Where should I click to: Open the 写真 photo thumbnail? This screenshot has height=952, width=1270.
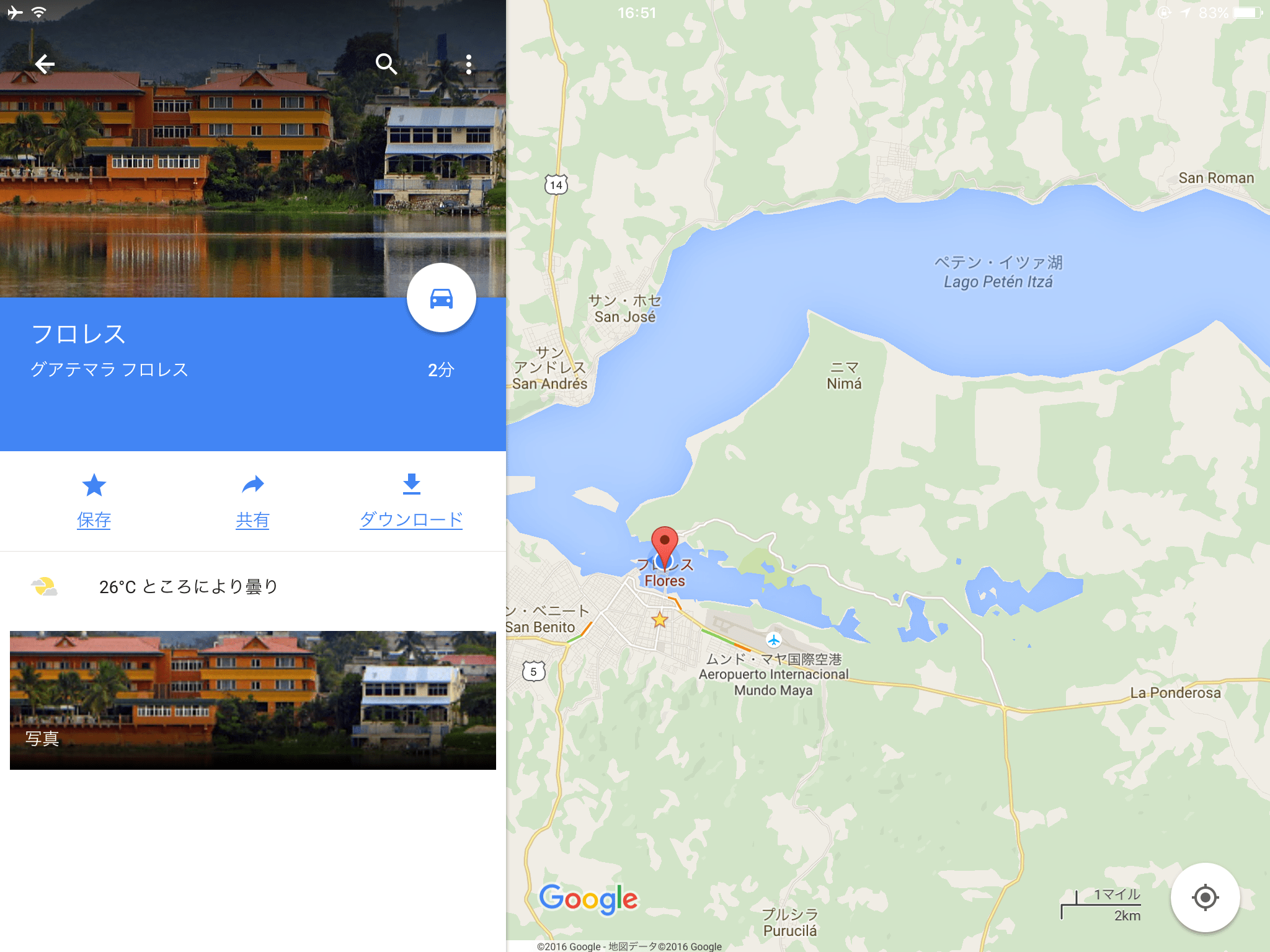click(253, 700)
